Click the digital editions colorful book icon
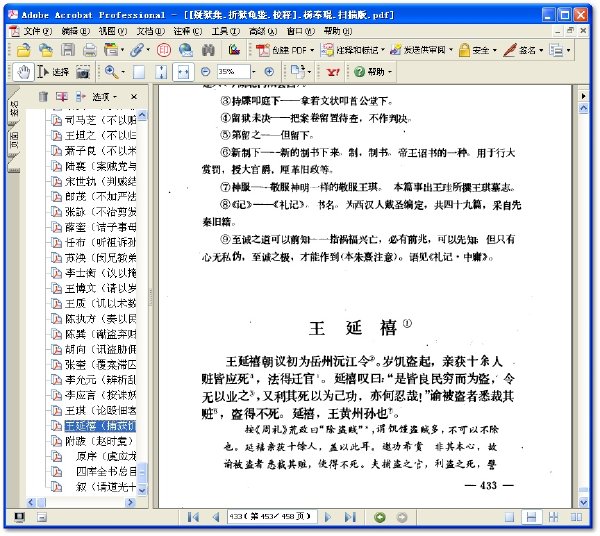 click(234, 50)
